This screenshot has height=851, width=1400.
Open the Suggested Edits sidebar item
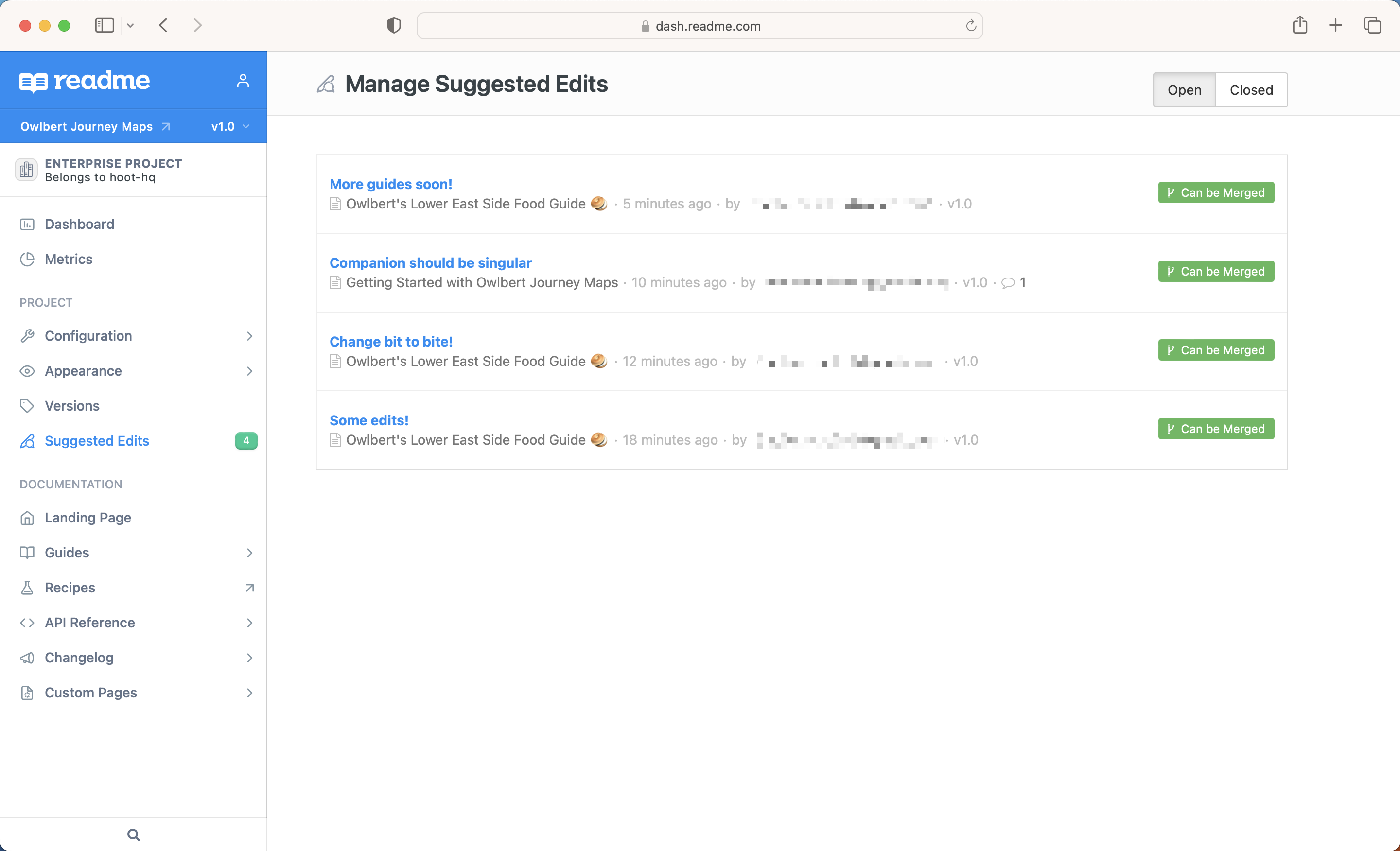click(x=97, y=441)
